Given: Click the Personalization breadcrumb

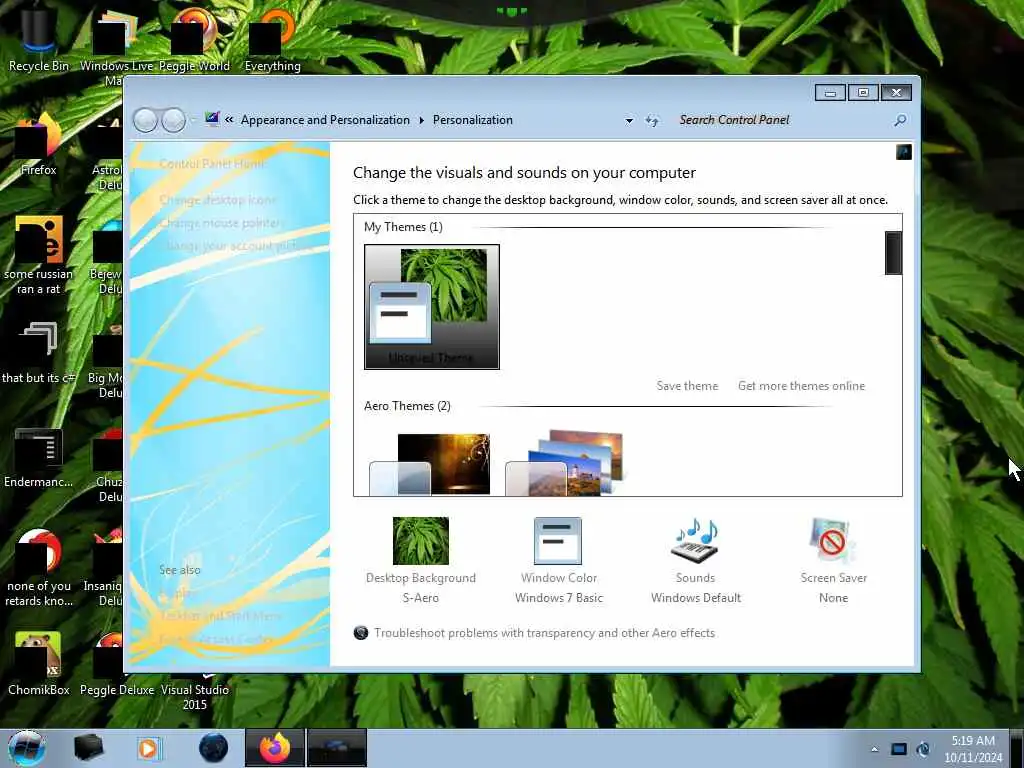Looking at the screenshot, I should (x=473, y=120).
